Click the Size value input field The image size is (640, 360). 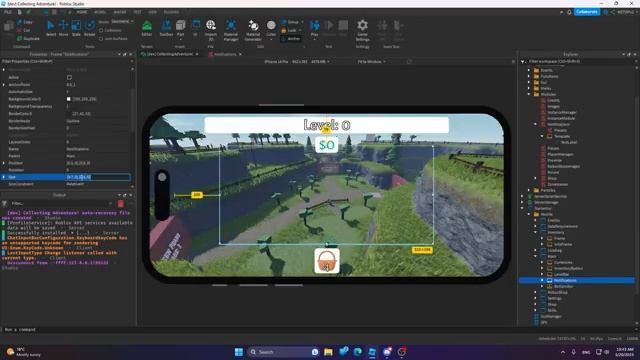point(98,177)
